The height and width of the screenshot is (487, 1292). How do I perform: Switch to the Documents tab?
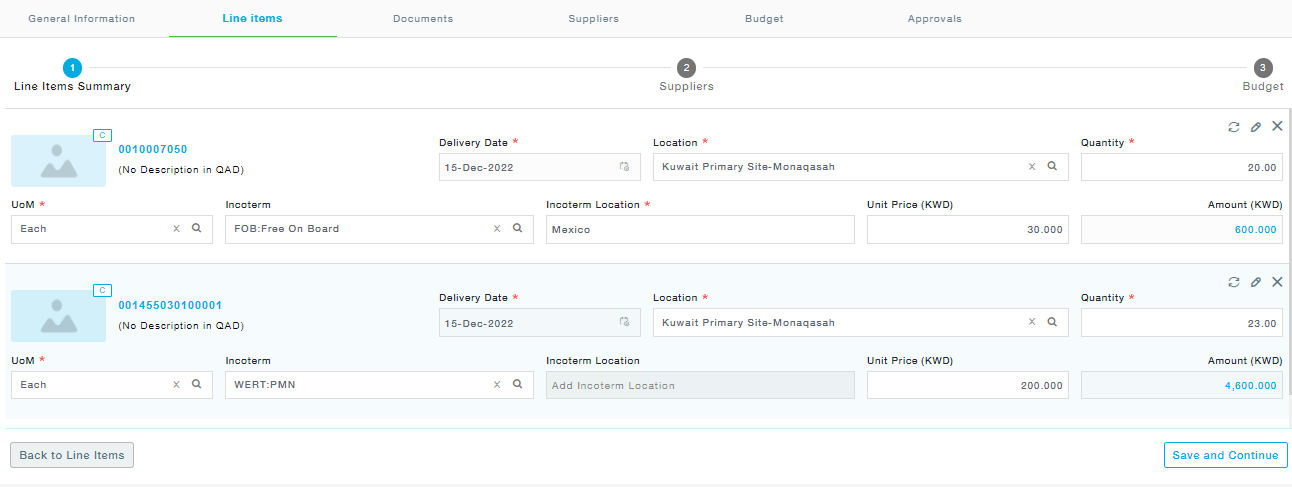point(422,19)
